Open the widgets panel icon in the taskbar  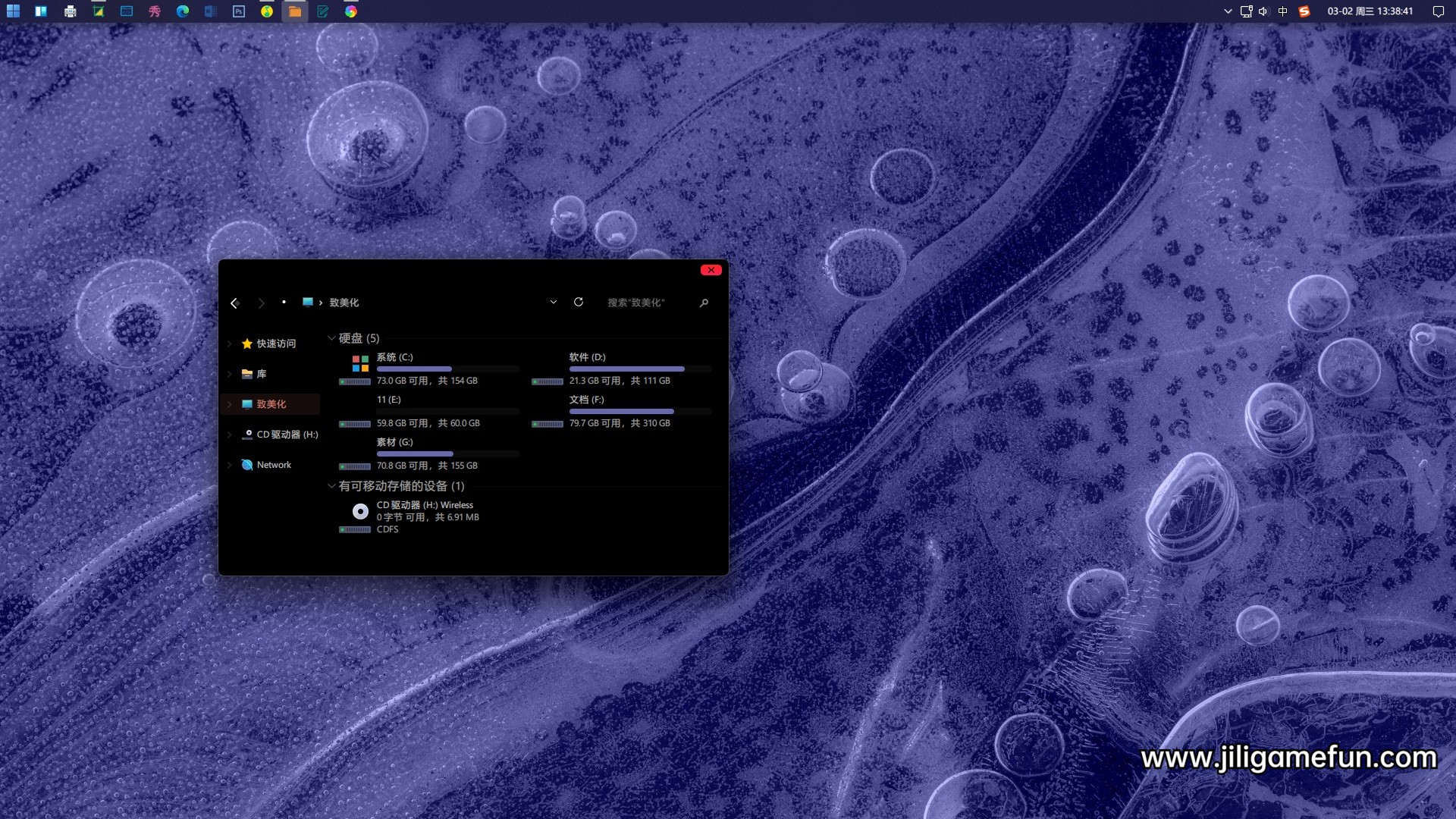pyautogui.click(x=41, y=11)
